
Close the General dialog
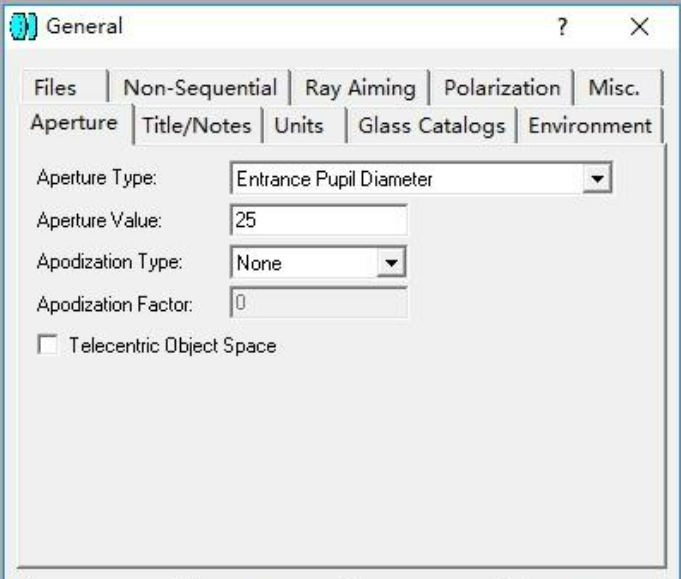[x=639, y=27]
